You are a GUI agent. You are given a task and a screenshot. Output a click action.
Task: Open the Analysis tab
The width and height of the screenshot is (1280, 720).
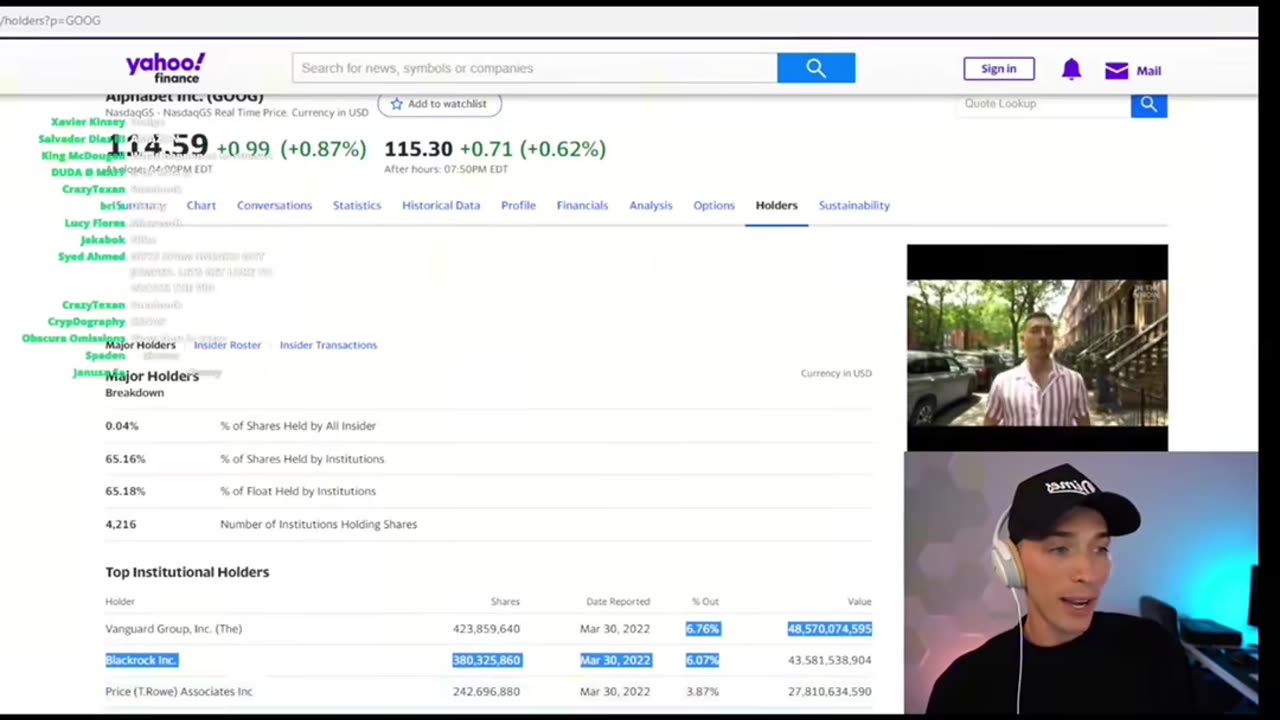coord(650,205)
